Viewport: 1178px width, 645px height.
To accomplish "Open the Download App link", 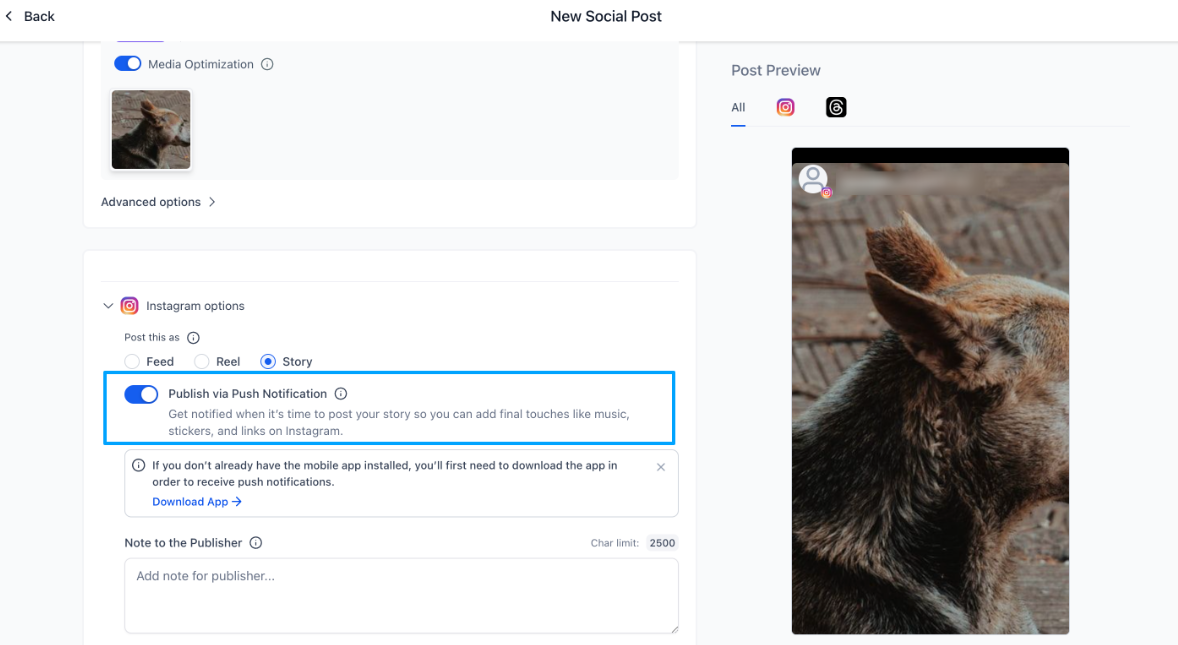I will click(x=196, y=502).
